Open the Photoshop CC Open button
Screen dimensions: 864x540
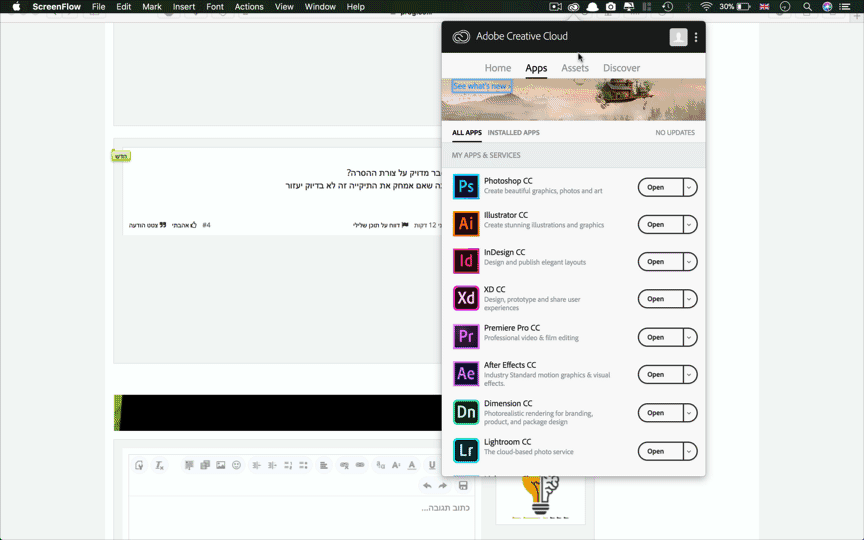click(660, 187)
